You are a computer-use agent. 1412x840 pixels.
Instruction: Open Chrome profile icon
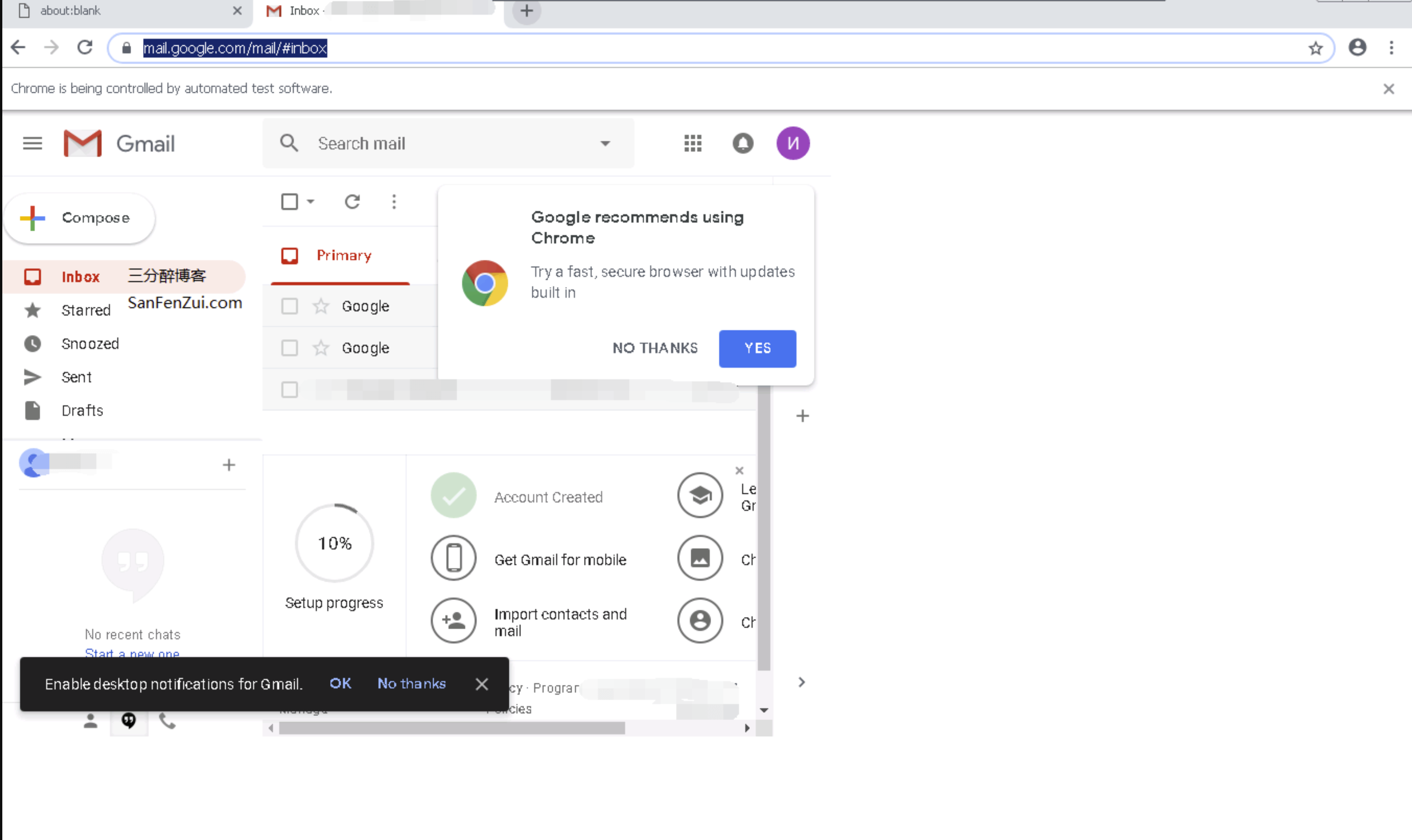[x=1357, y=48]
